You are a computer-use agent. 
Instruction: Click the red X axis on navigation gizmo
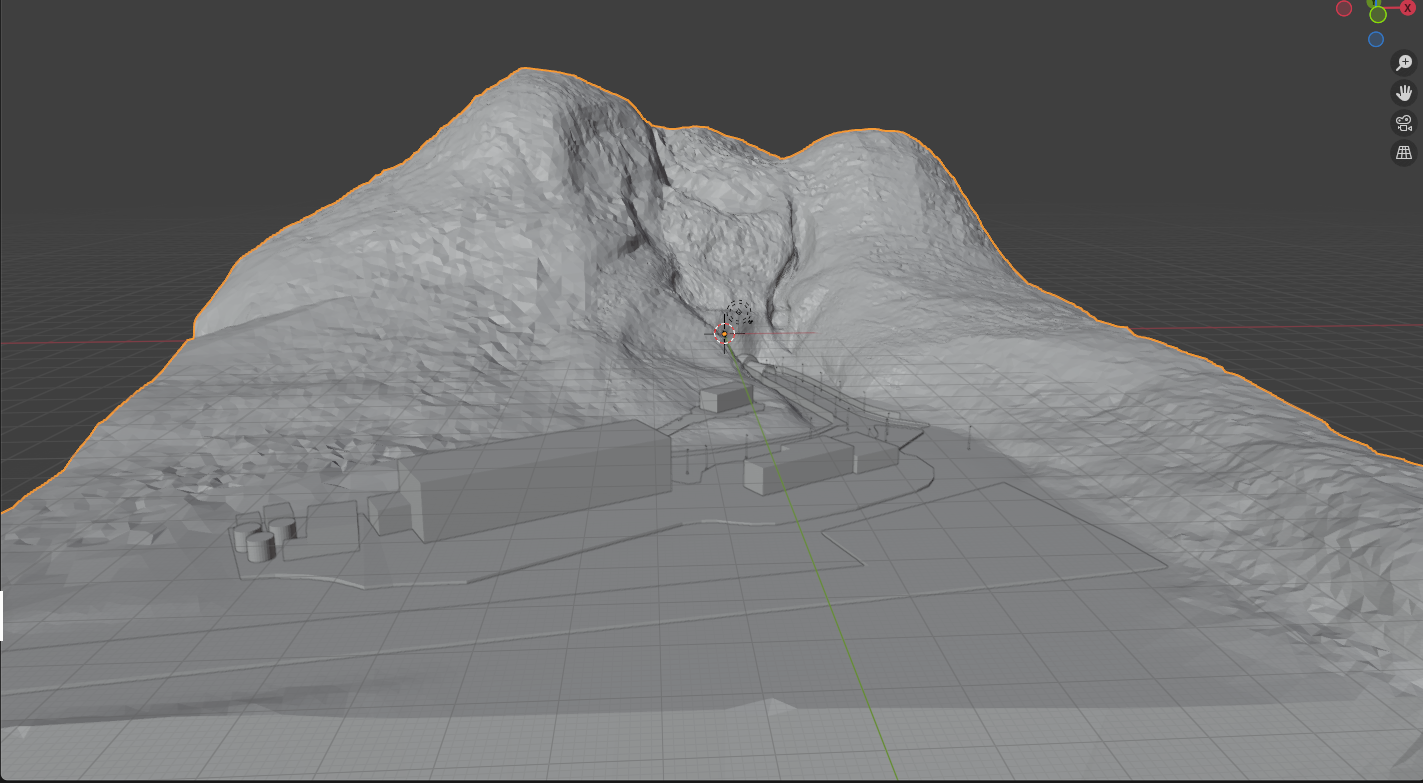1408,7
